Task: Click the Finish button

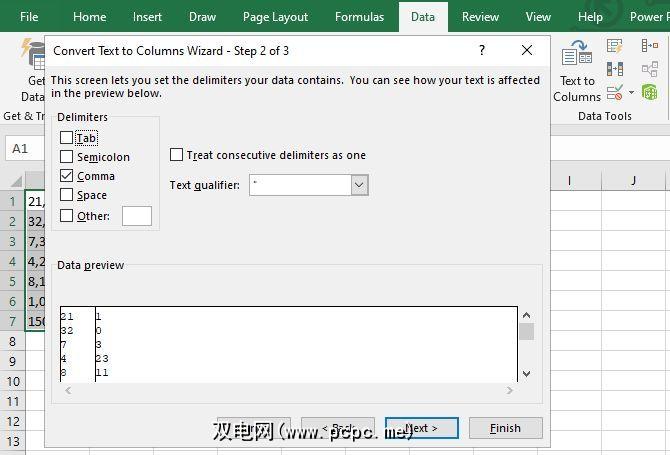Action: click(x=505, y=428)
